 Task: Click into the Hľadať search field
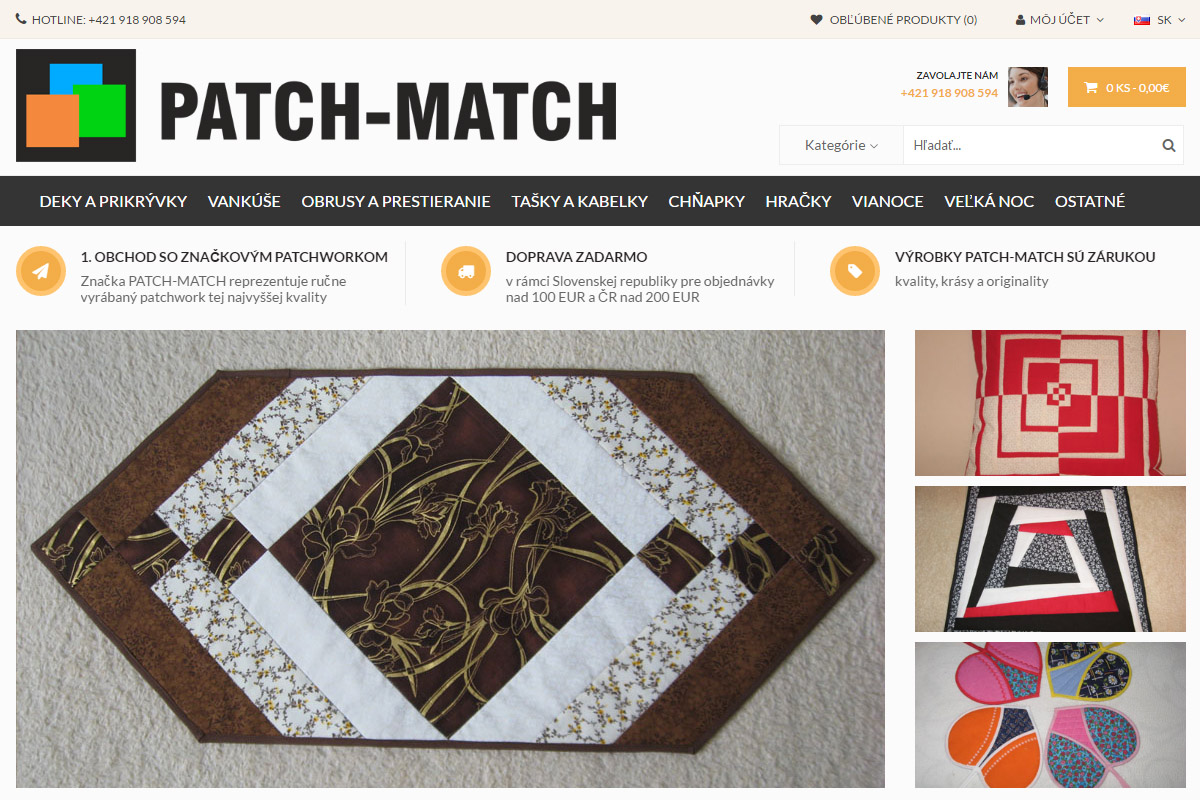point(1032,145)
